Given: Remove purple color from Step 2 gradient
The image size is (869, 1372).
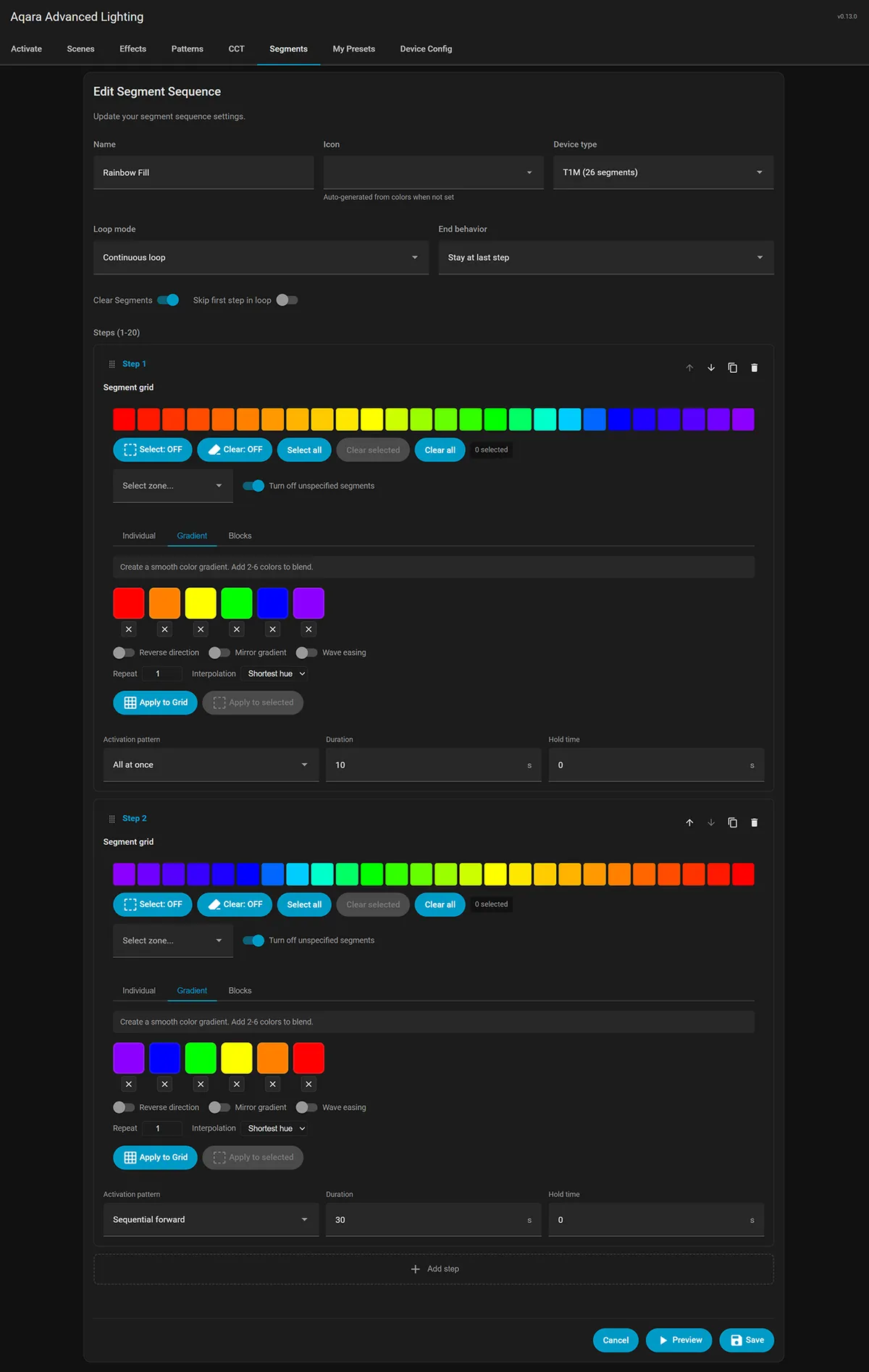Looking at the screenshot, I should pos(129,1084).
